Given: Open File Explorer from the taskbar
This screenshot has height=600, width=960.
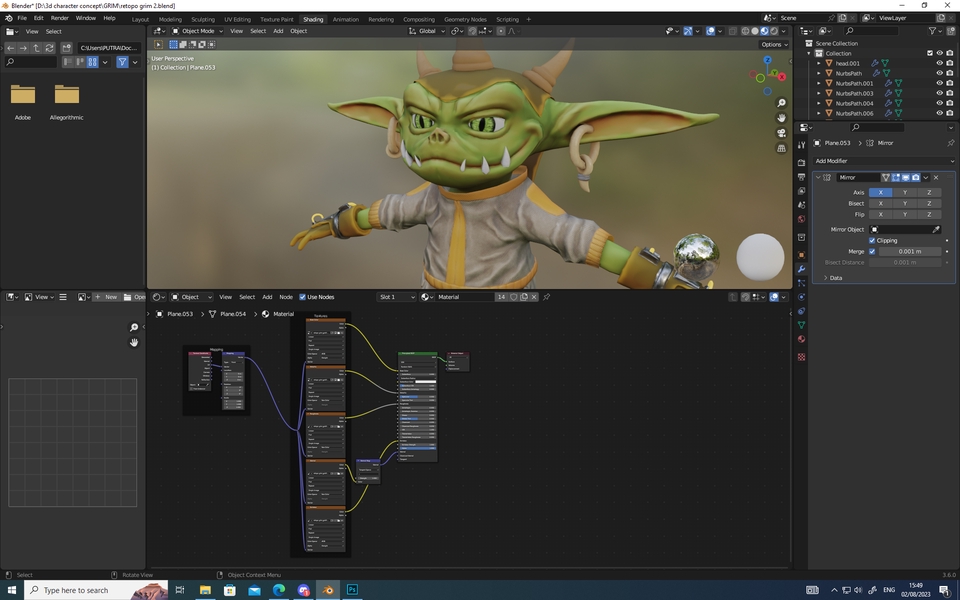Looking at the screenshot, I should pyautogui.click(x=205, y=590).
